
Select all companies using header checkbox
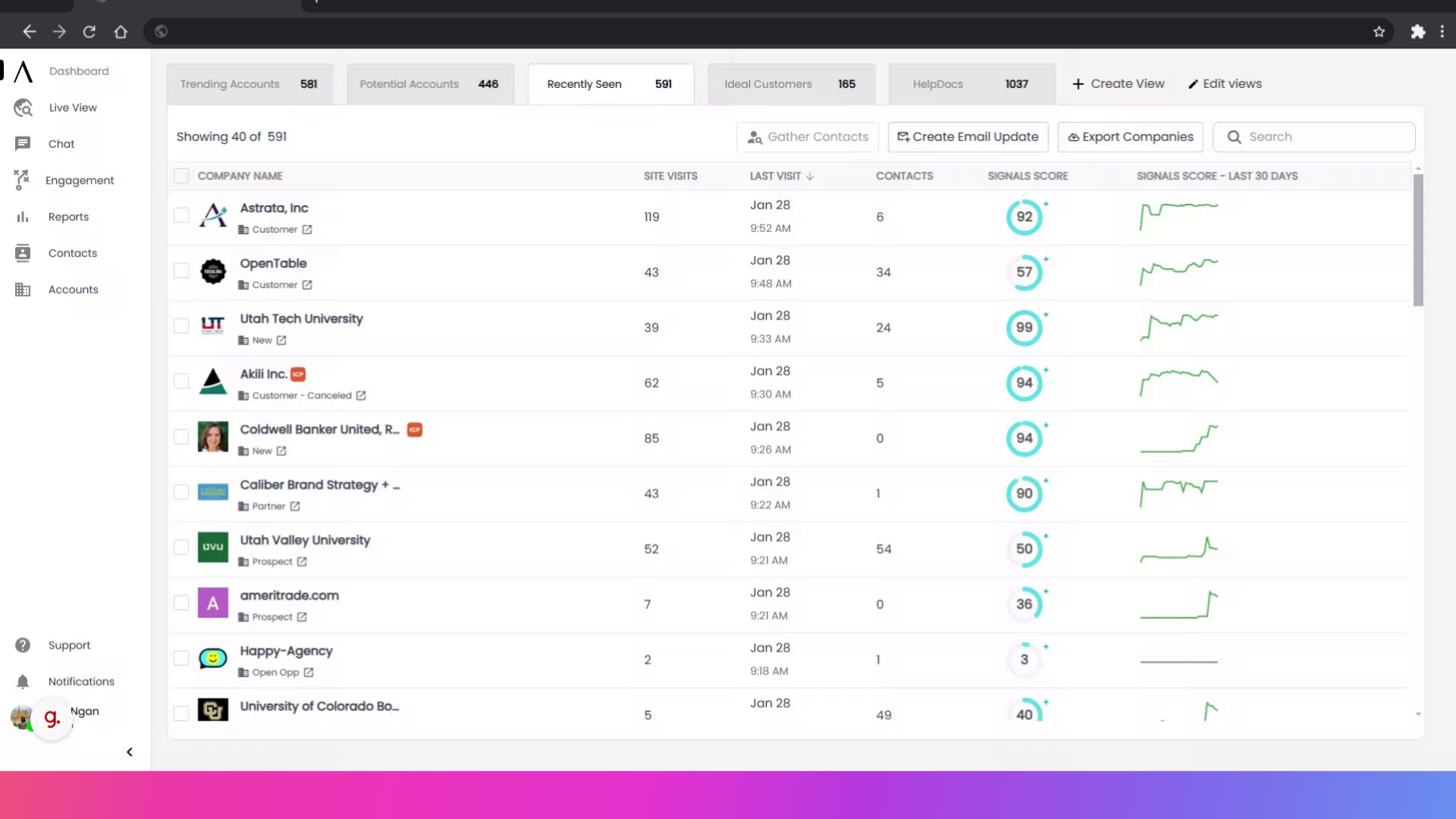click(181, 175)
